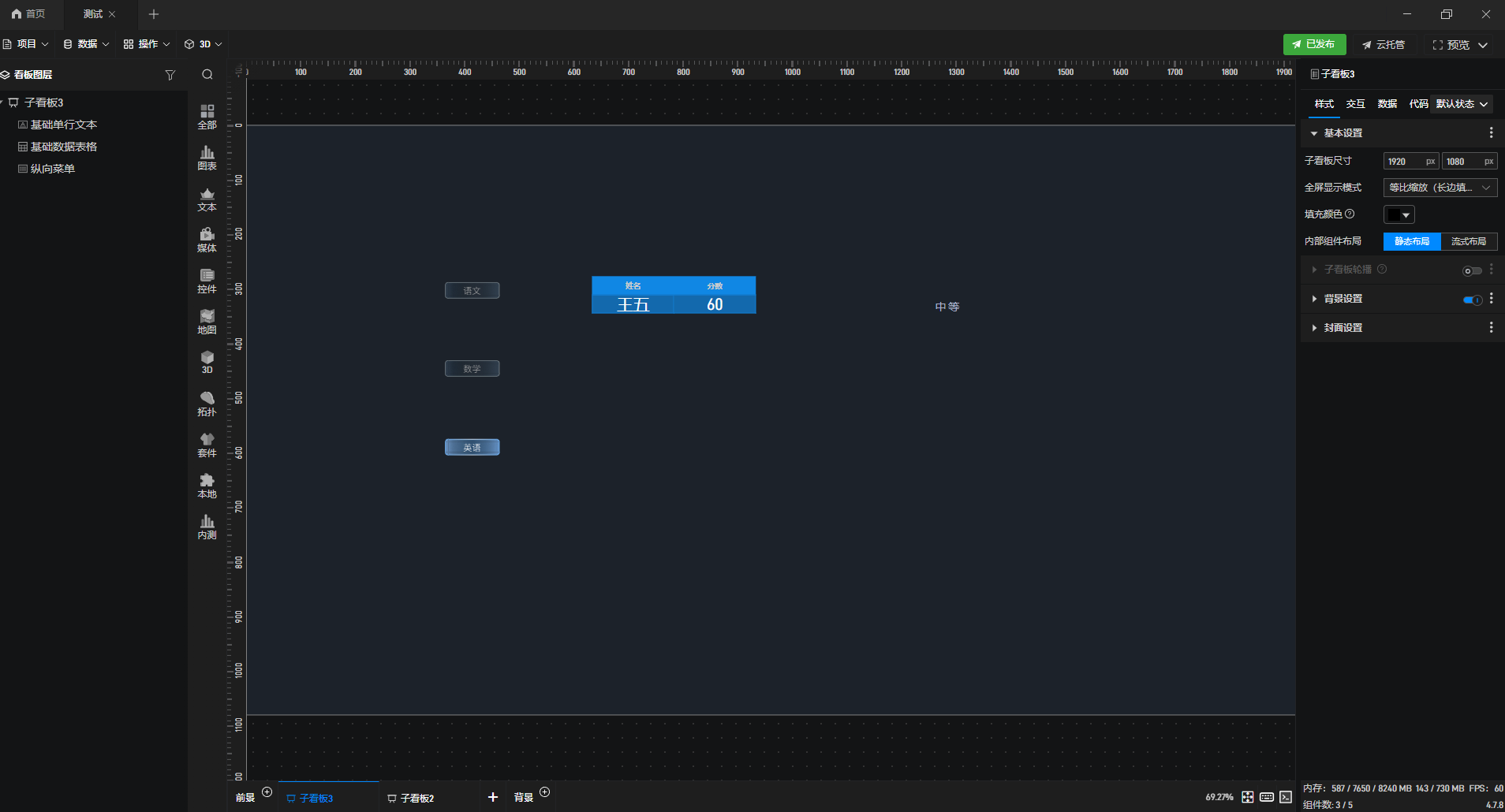Toggle the 背景设置 switch off

(1472, 300)
